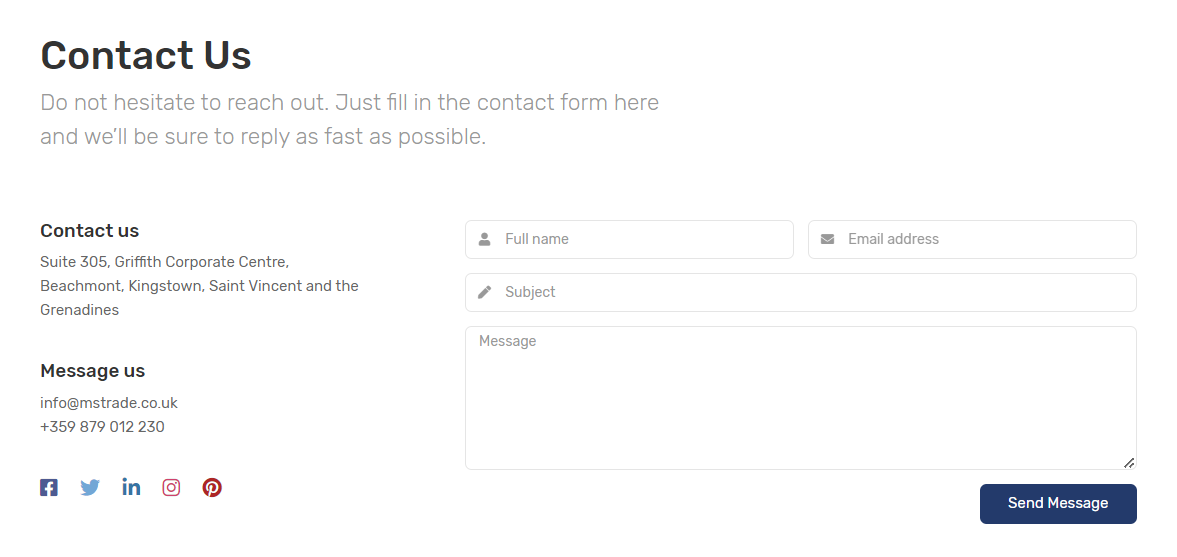Screen dimensions: 1177x557
Task: Click the Send Message button
Action: 1057,504
